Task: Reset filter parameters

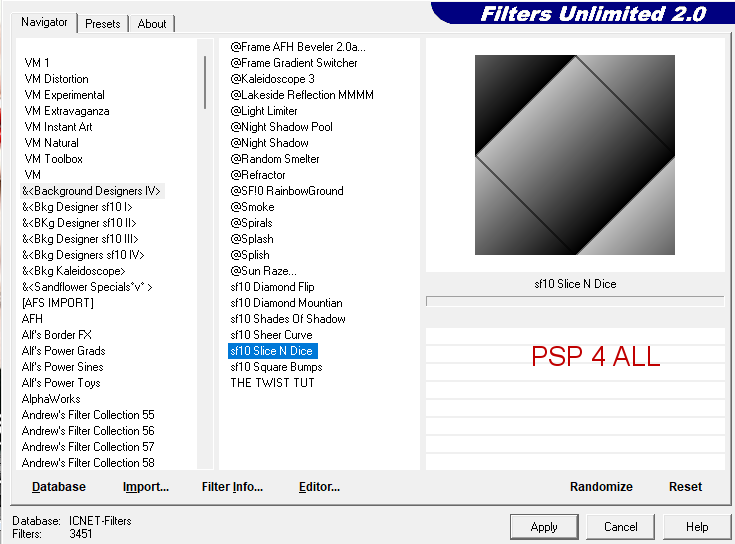Action: coord(685,487)
